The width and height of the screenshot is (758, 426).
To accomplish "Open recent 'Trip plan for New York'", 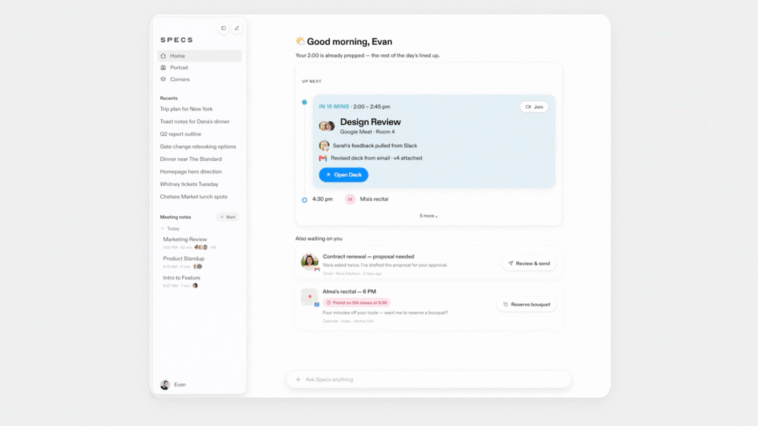I will (x=186, y=109).
